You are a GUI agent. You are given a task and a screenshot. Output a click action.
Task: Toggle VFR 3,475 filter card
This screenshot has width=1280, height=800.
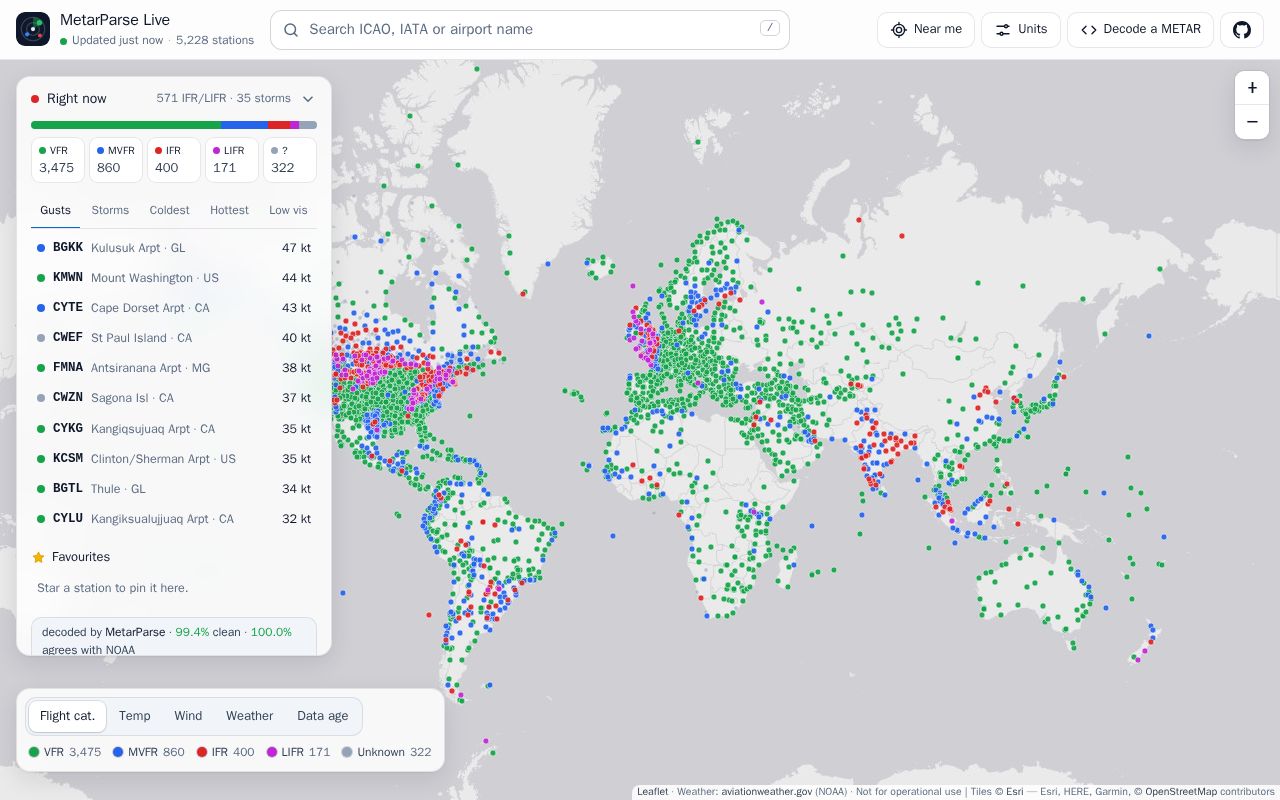tap(58, 160)
